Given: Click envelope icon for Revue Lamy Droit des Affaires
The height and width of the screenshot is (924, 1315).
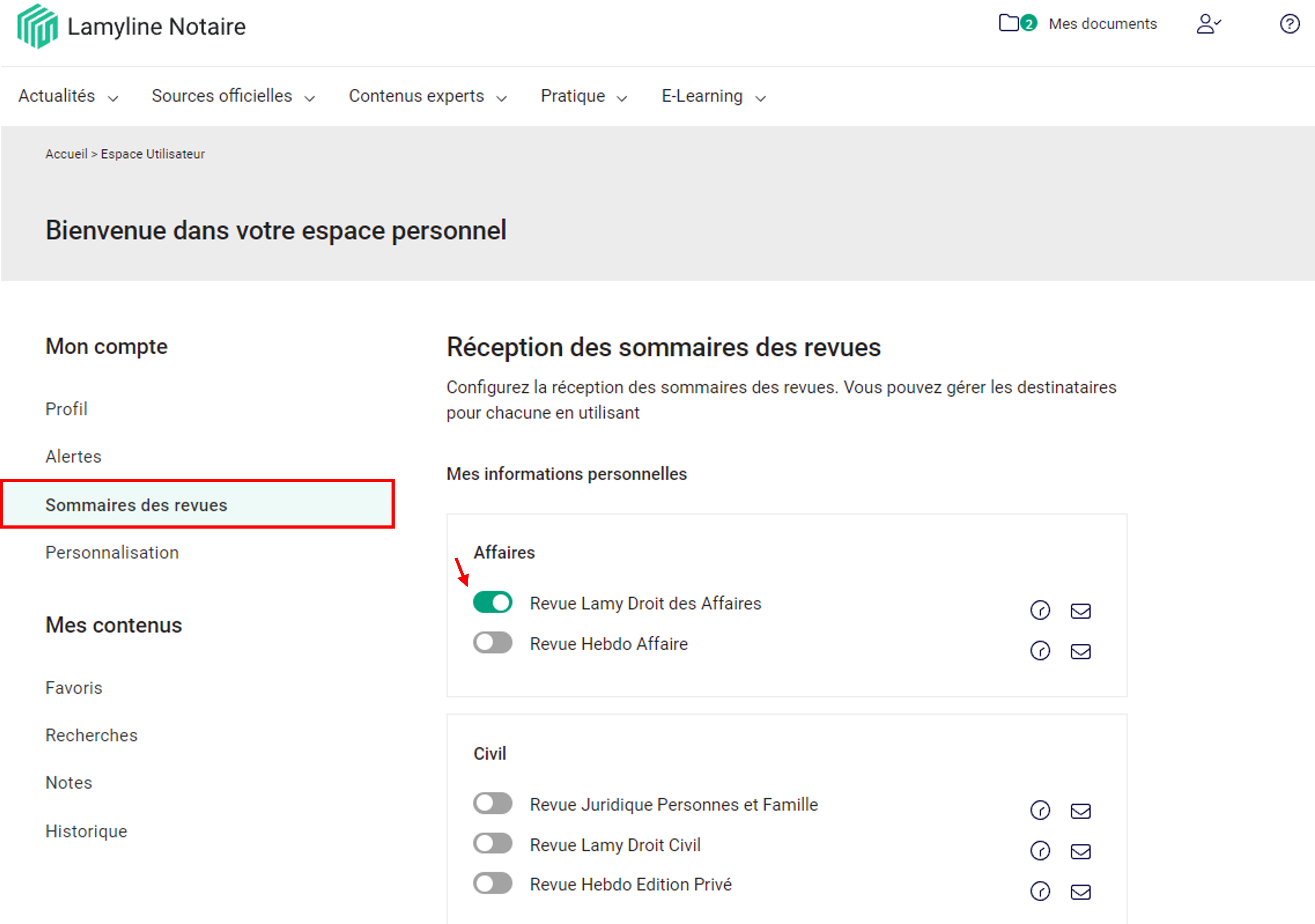Looking at the screenshot, I should 1080,611.
